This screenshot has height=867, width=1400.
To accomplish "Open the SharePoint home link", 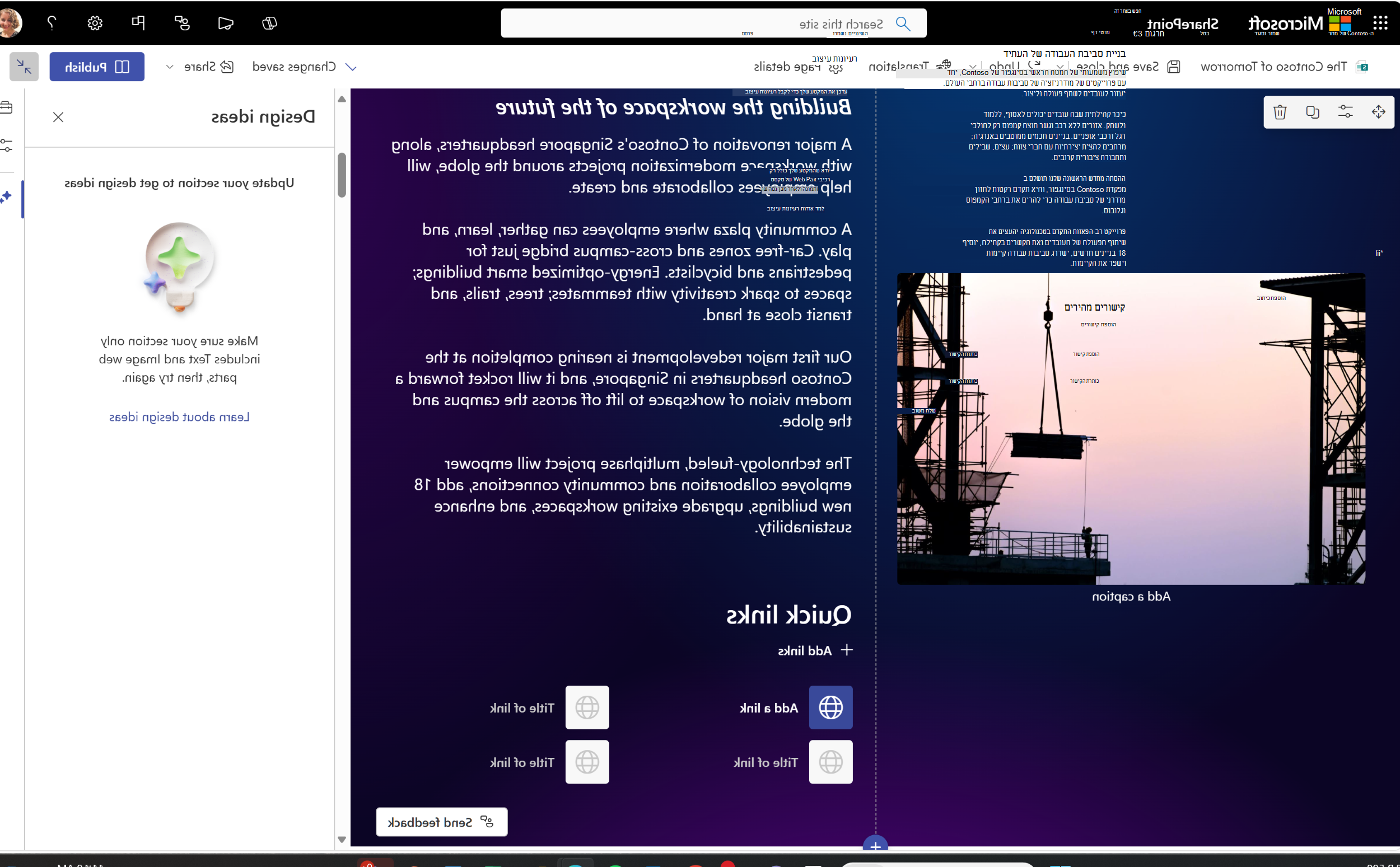I will click(x=1183, y=24).
